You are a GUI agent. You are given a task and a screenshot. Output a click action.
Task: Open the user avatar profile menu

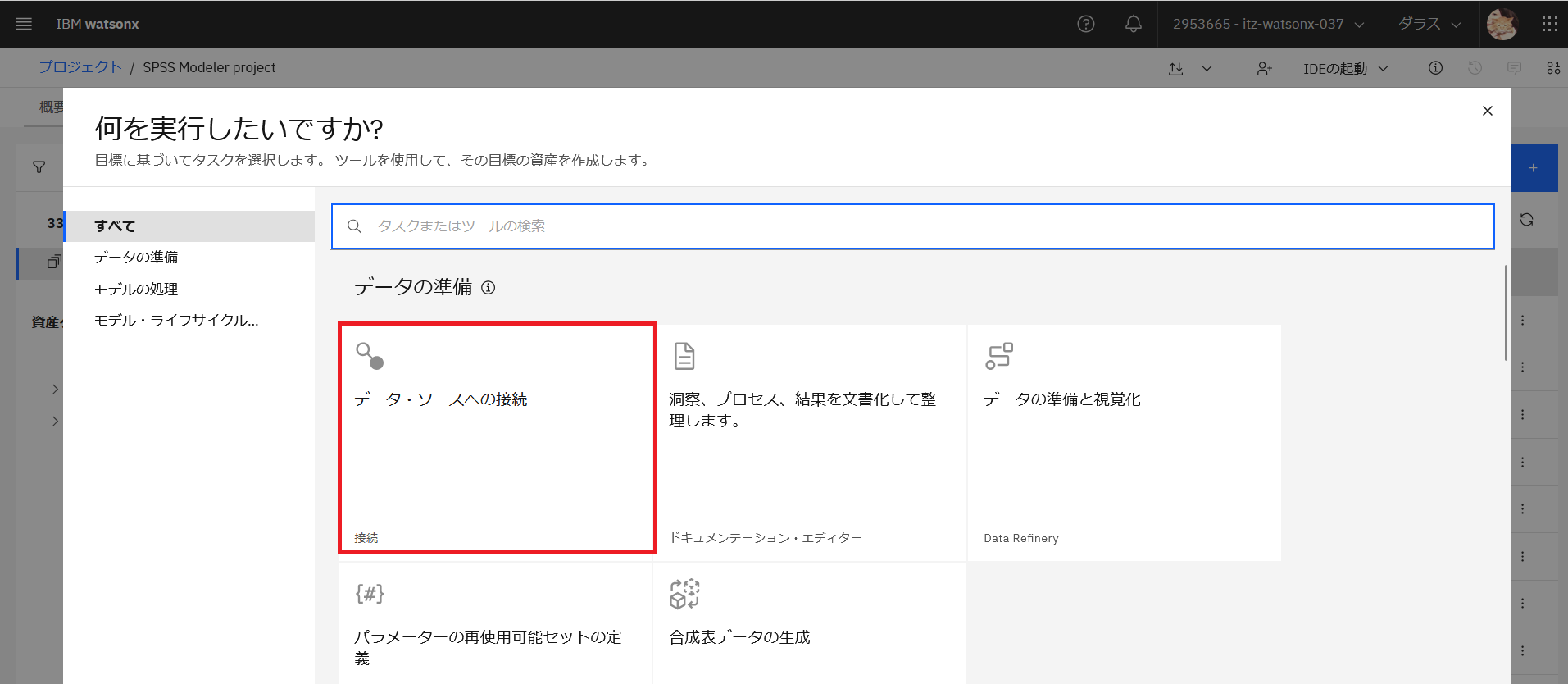[1502, 24]
